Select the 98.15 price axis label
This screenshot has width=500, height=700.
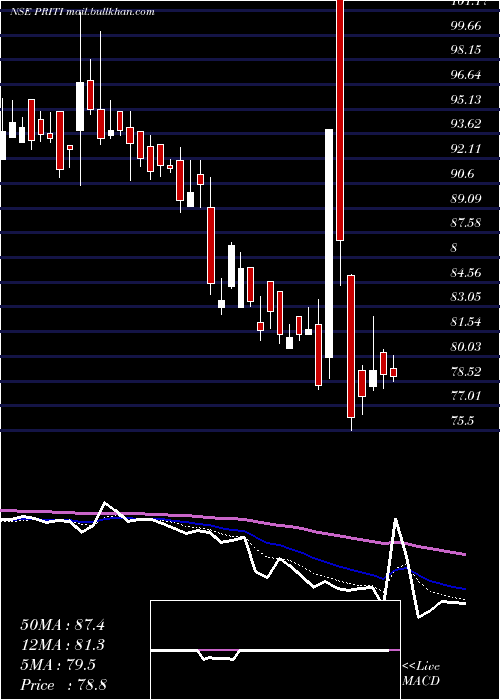(466, 50)
